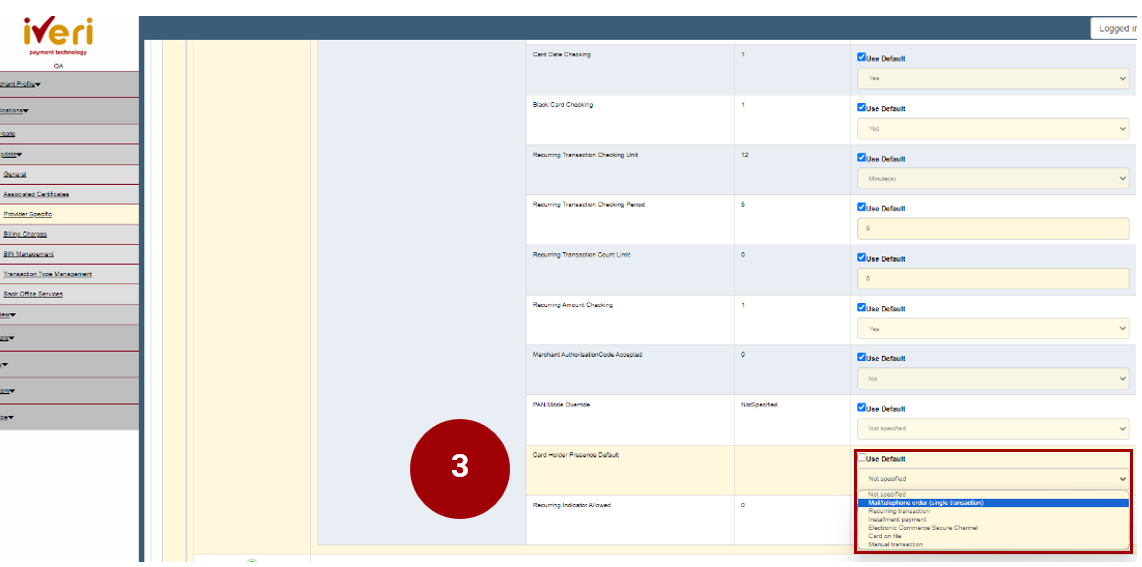
Task: Open BIN Management page
Action: click(x=29, y=254)
